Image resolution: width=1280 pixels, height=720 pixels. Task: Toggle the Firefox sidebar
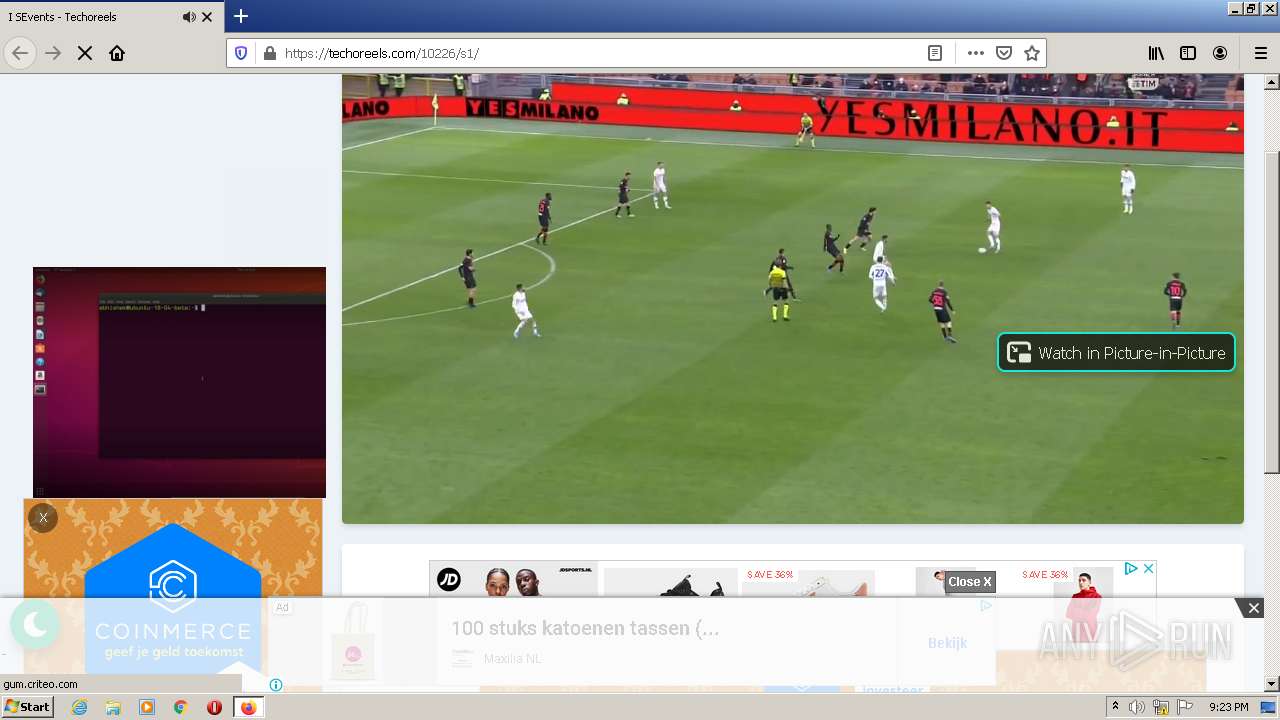pos(1188,53)
